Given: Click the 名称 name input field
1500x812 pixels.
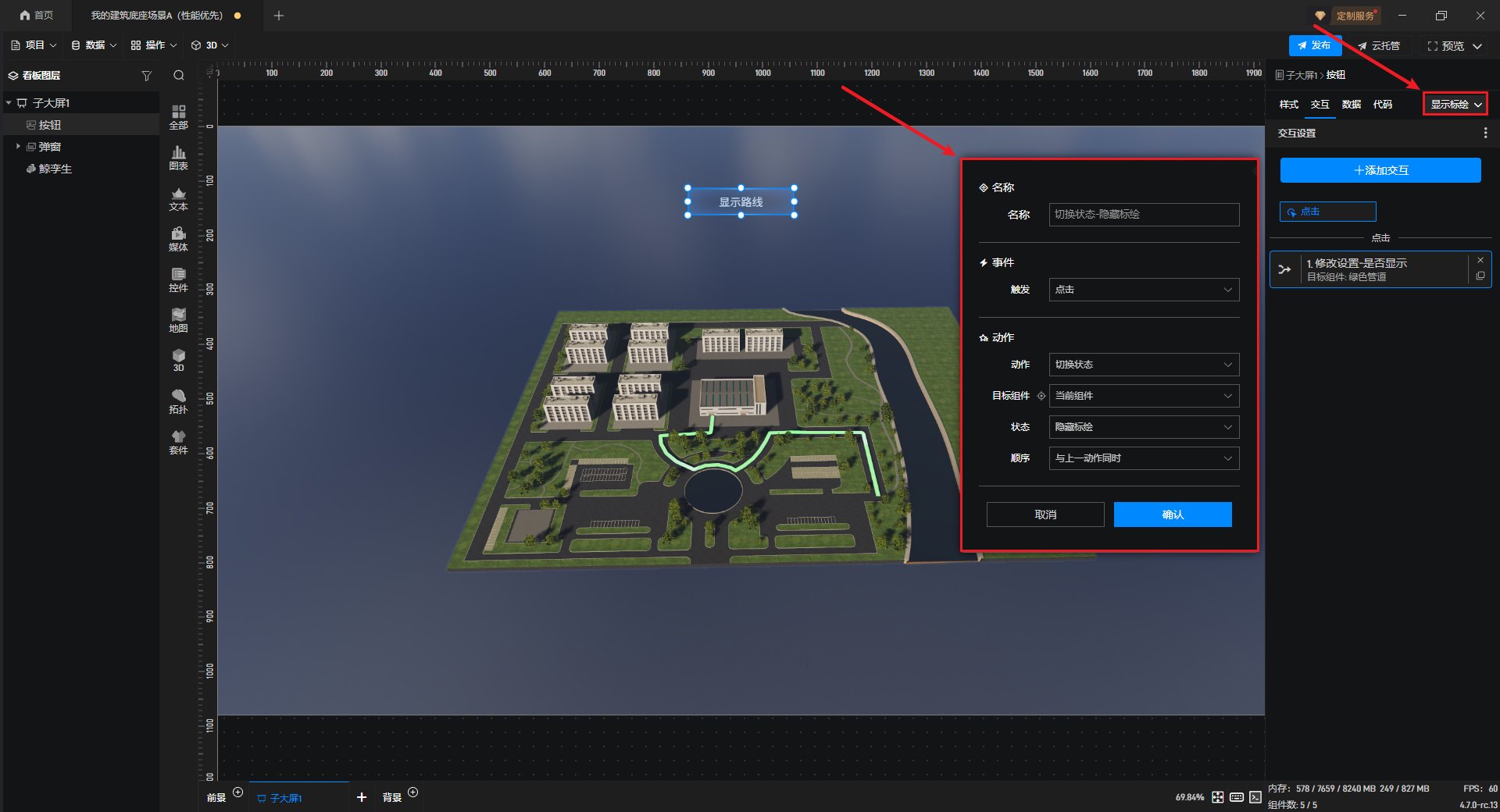Looking at the screenshot, I should (x=1143, y=215).
